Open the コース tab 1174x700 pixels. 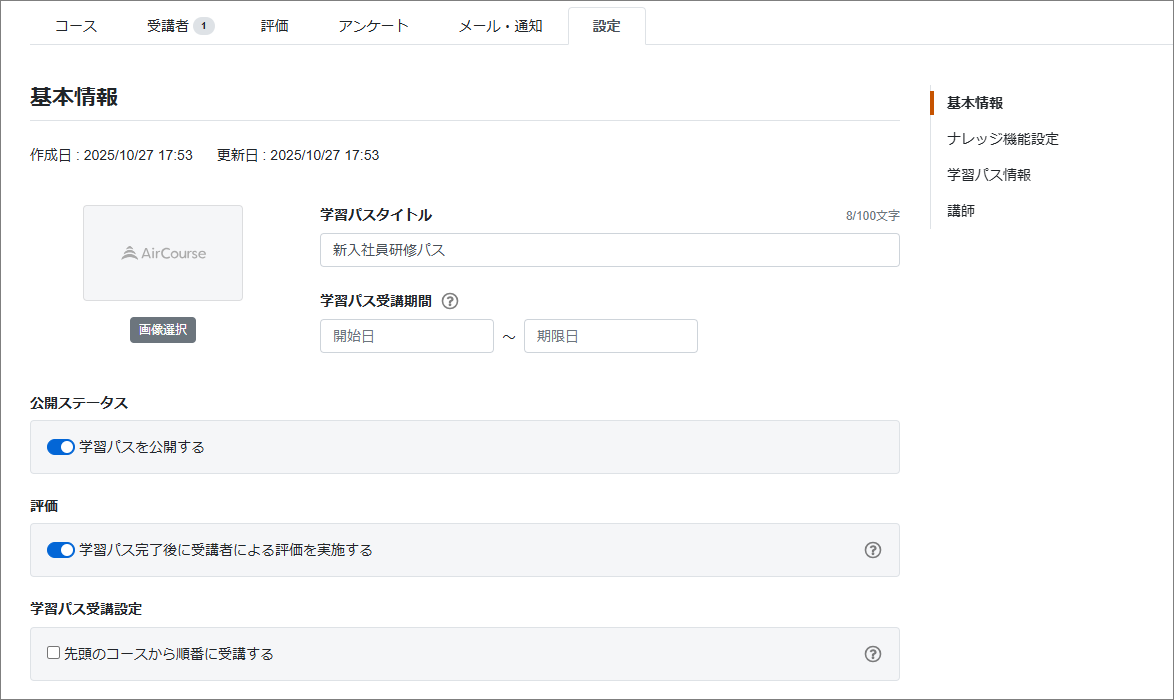[76, 26]
